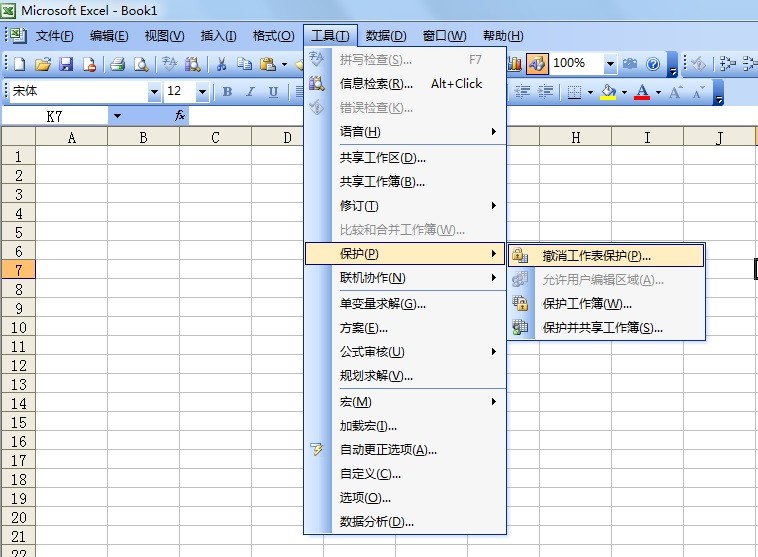Expand the 修订(T) submenu

pyautogui.click(x=405, y=206)
